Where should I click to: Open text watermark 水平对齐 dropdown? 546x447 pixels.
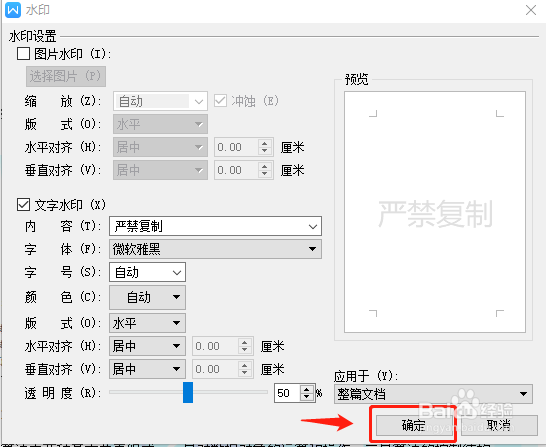click(147, 346)
